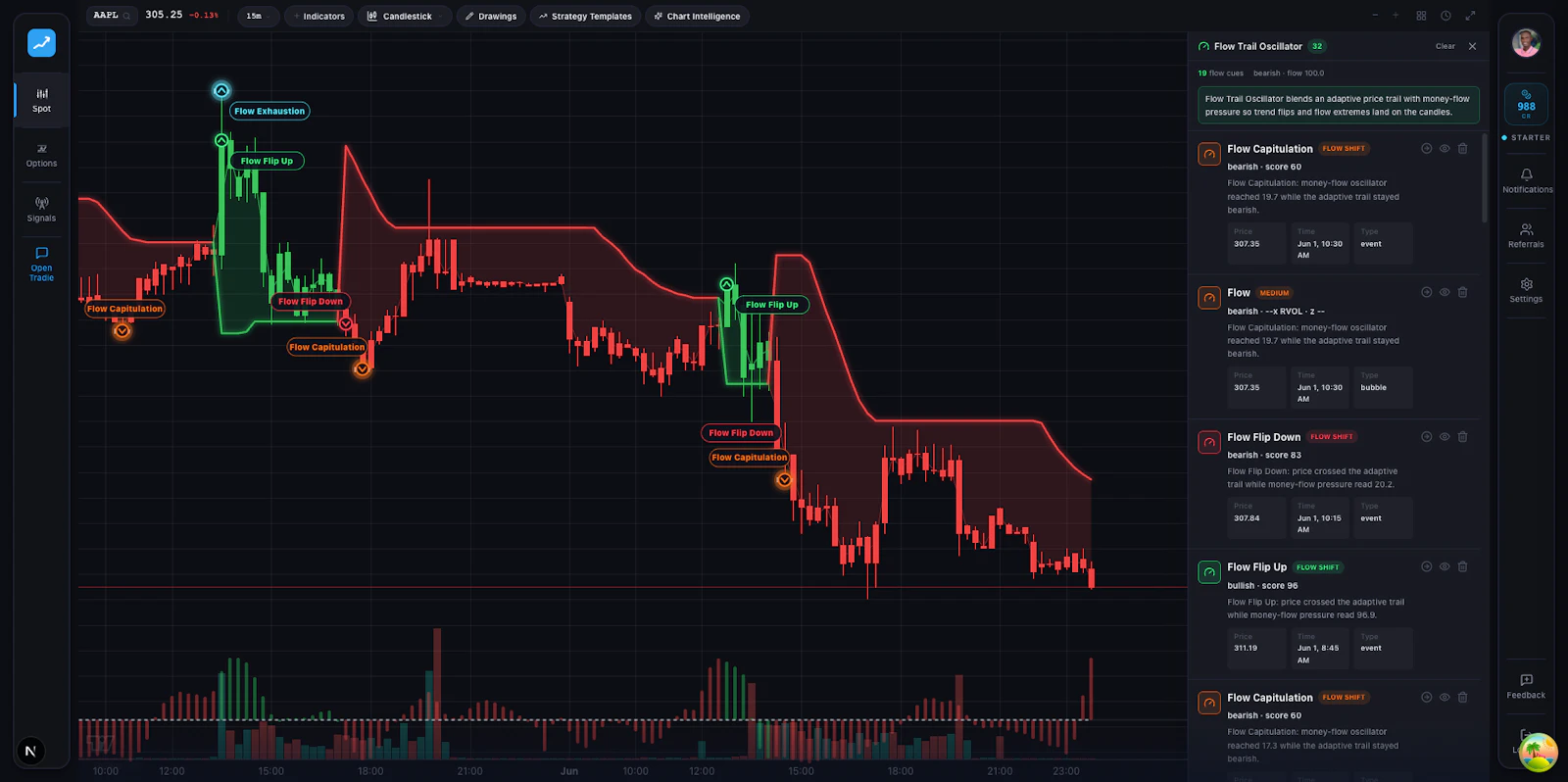
Task: Click the Flow Exhaustion label on the chart
Action: (269, 111)
